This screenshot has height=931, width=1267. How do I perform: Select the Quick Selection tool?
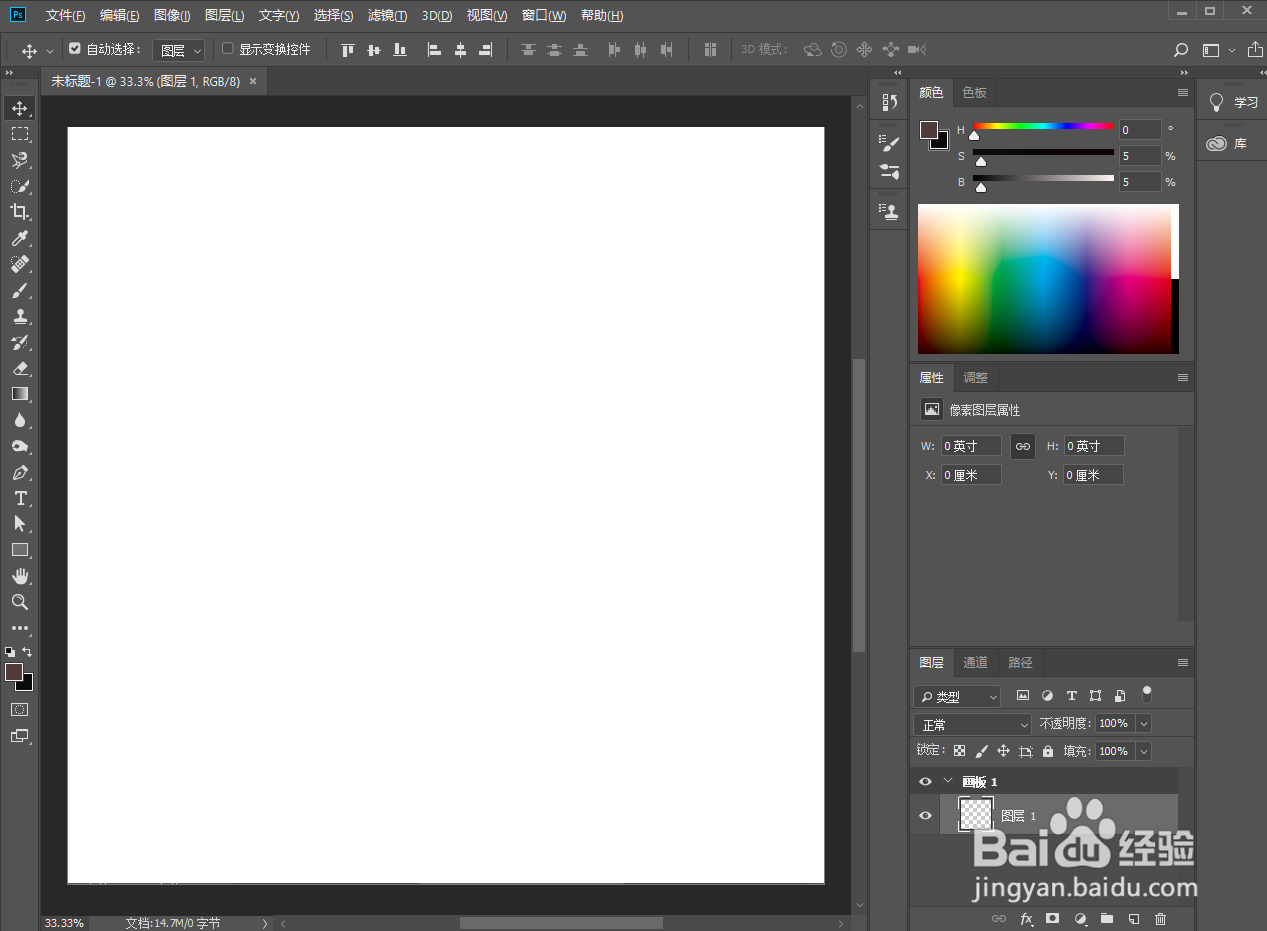20,186
